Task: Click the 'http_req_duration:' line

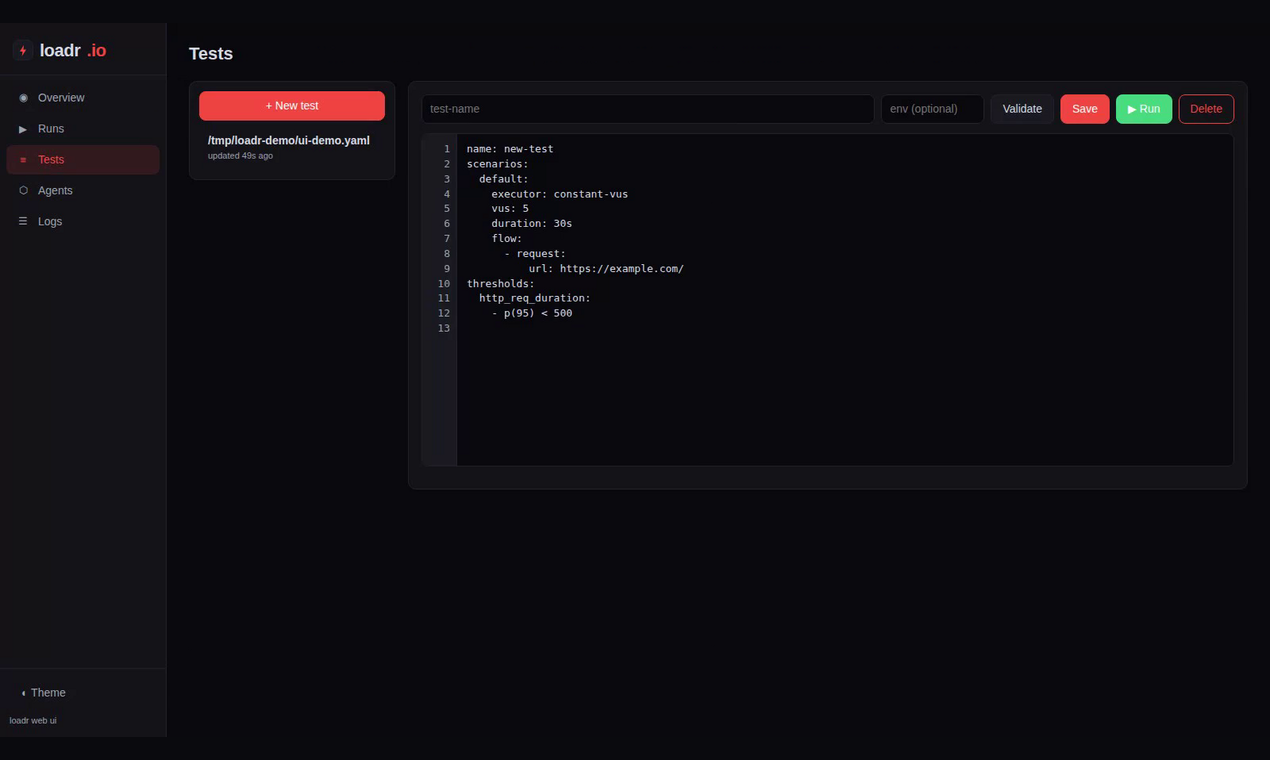Action: click(x=535, y=298)
